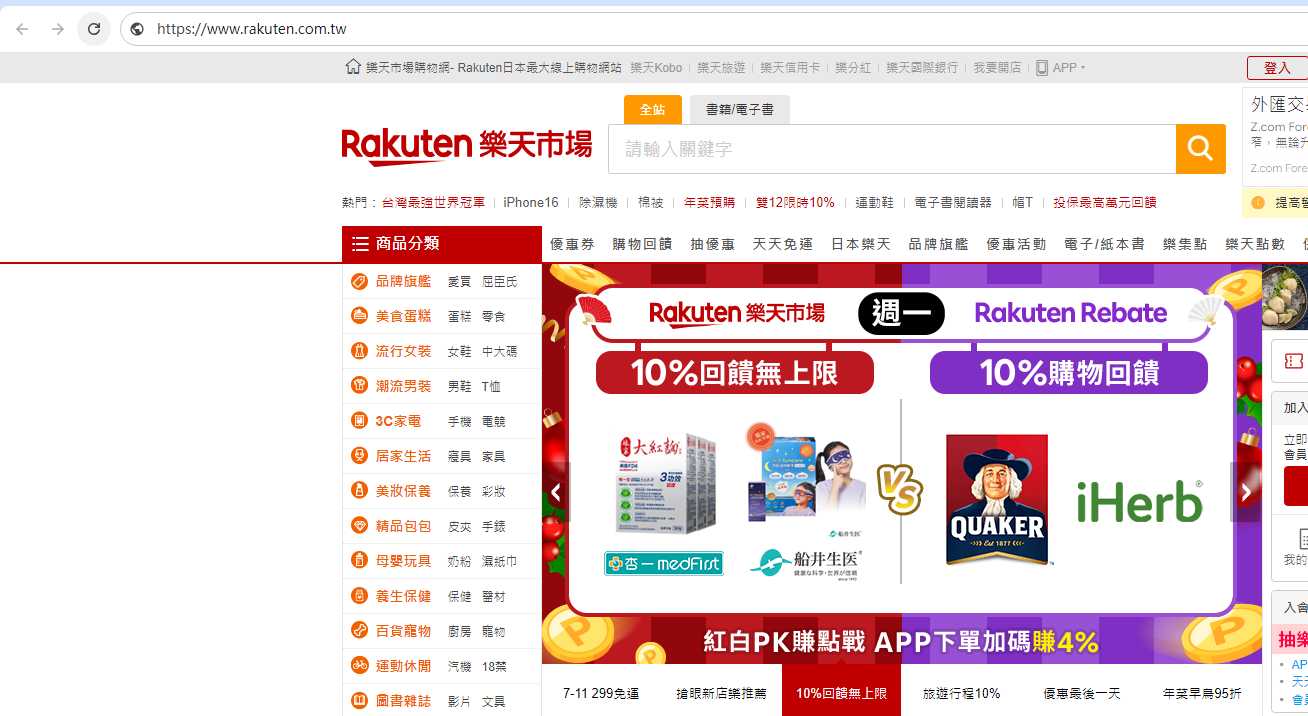
Task: Click the 寵物 sub-link under 百貨寵物
Action: [493, 632]
